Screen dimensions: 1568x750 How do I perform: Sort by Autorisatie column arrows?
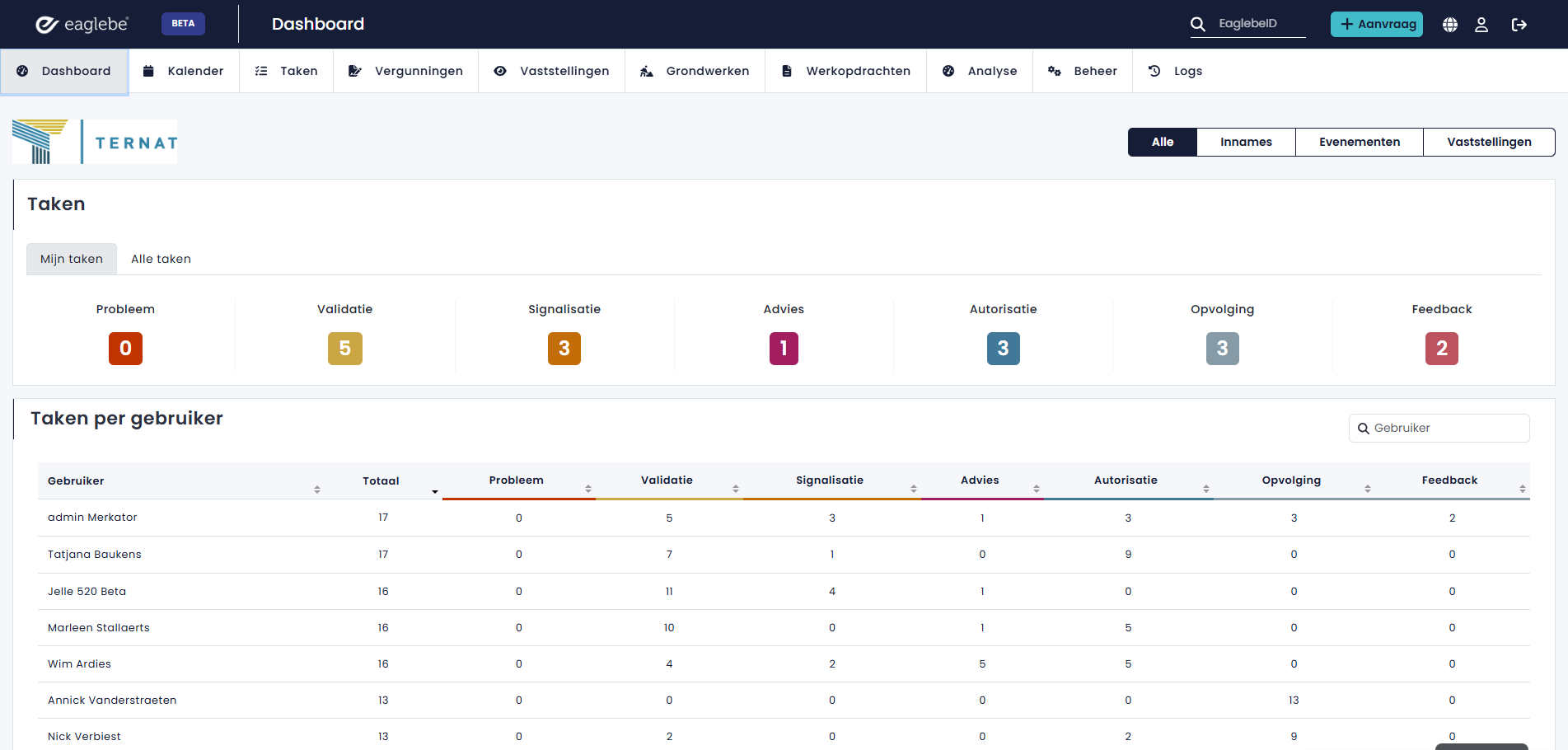[1206, 489]
